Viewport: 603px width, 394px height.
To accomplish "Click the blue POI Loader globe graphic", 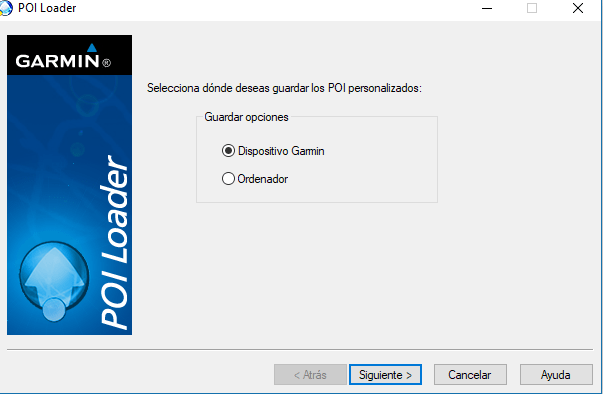I will tap(54, 281).
